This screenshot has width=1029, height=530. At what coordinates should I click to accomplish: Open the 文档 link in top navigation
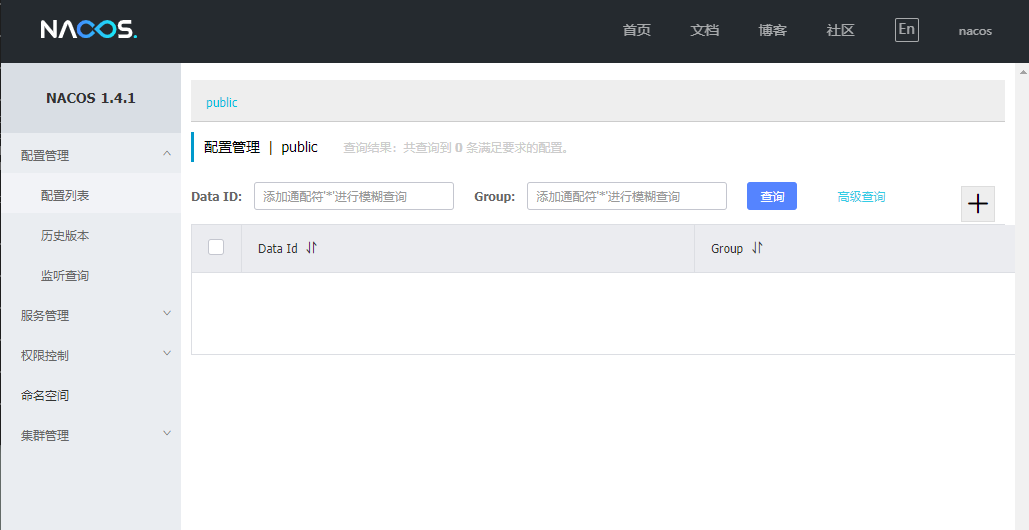click(704, 30)
